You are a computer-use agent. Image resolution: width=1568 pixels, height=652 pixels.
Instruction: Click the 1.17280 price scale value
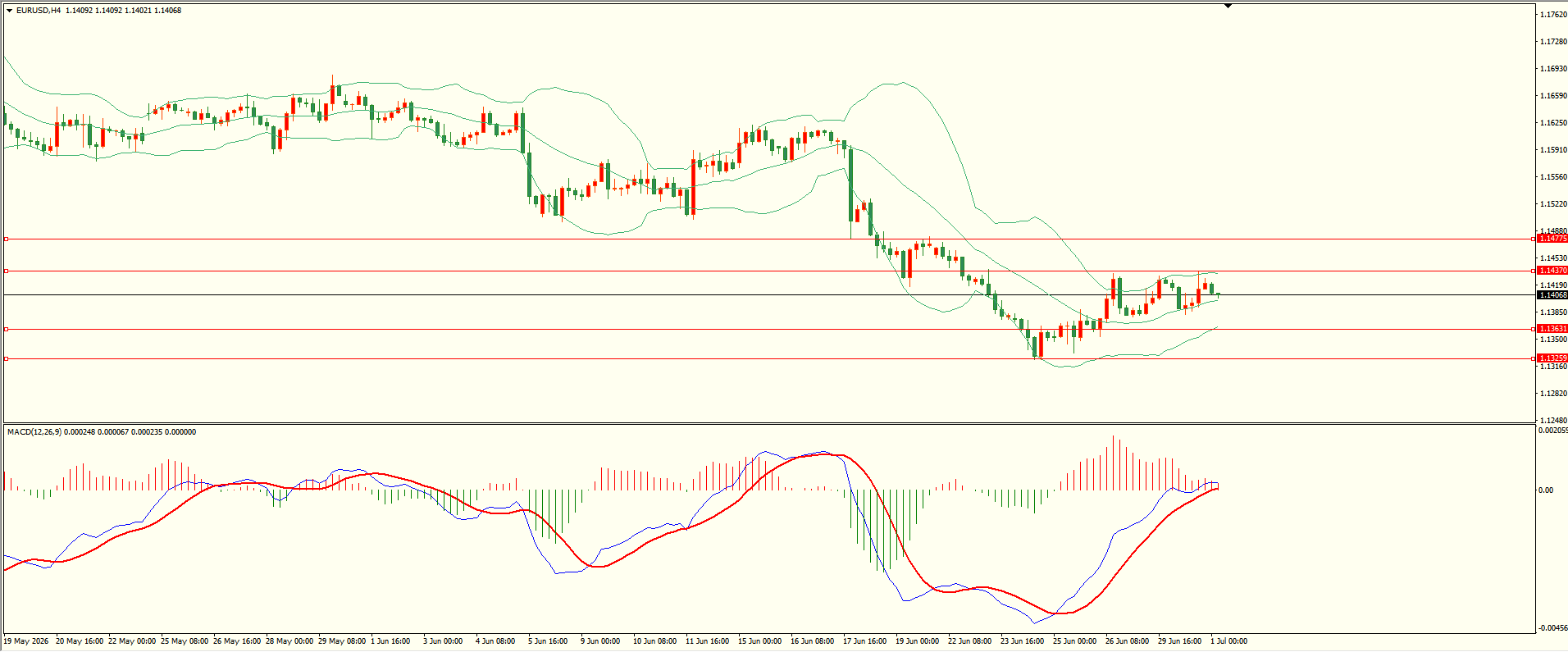pyautogui.click(x=1553, y=42)
